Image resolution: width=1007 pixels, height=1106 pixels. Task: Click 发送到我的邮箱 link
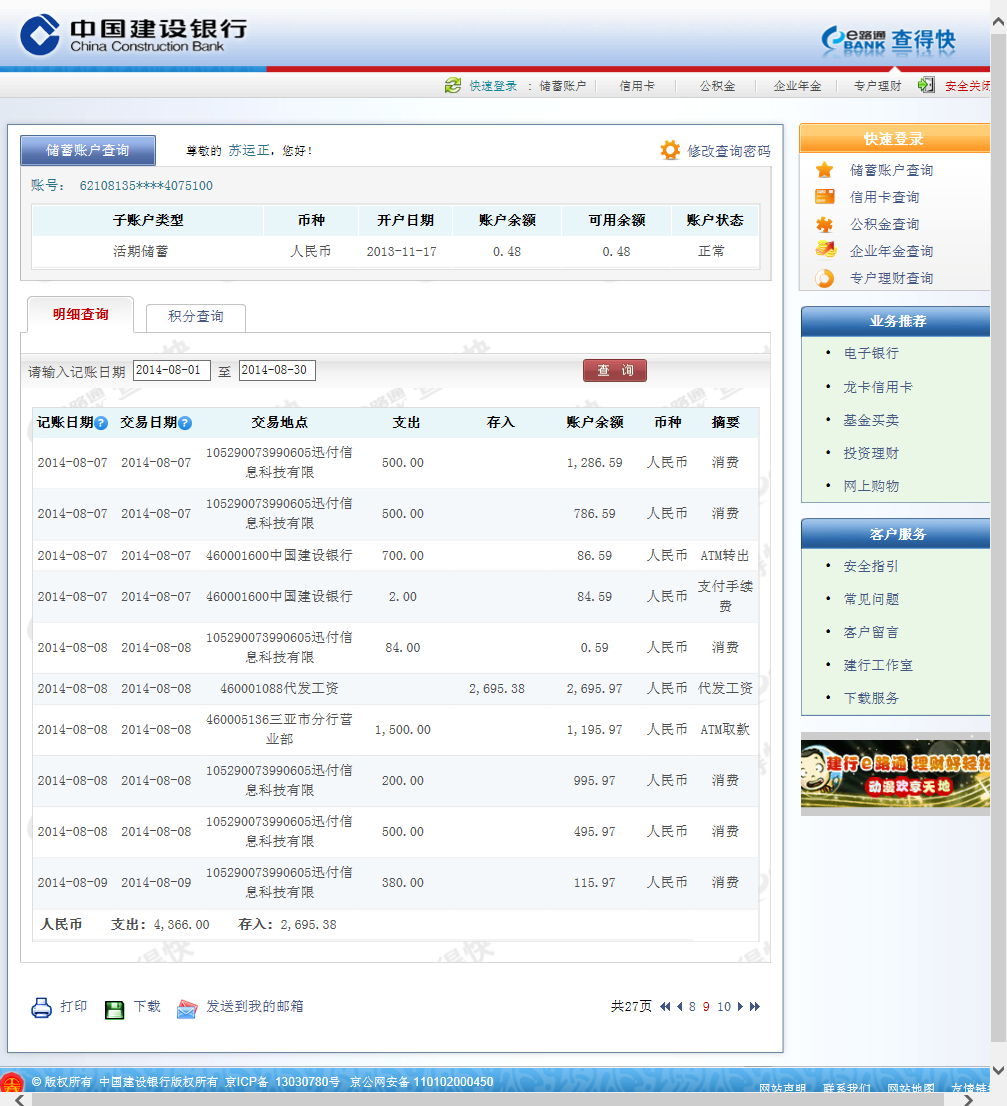tap(255, 1007)
